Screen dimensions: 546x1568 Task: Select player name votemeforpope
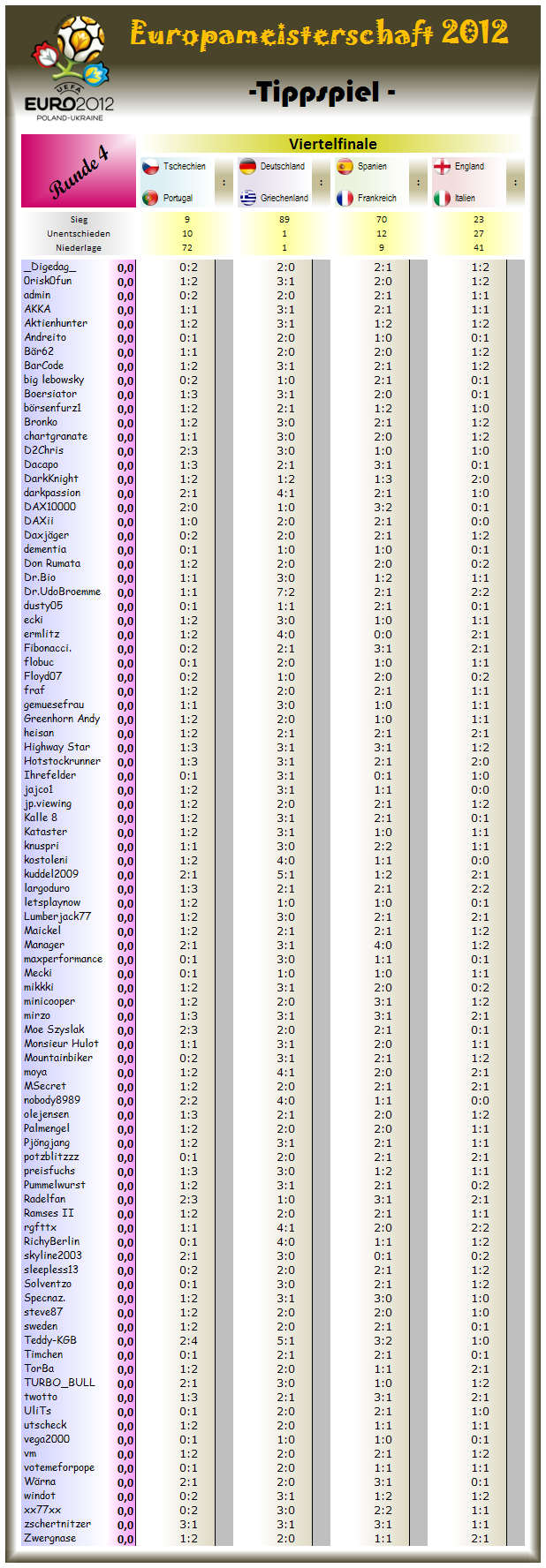click(59, 1467)
